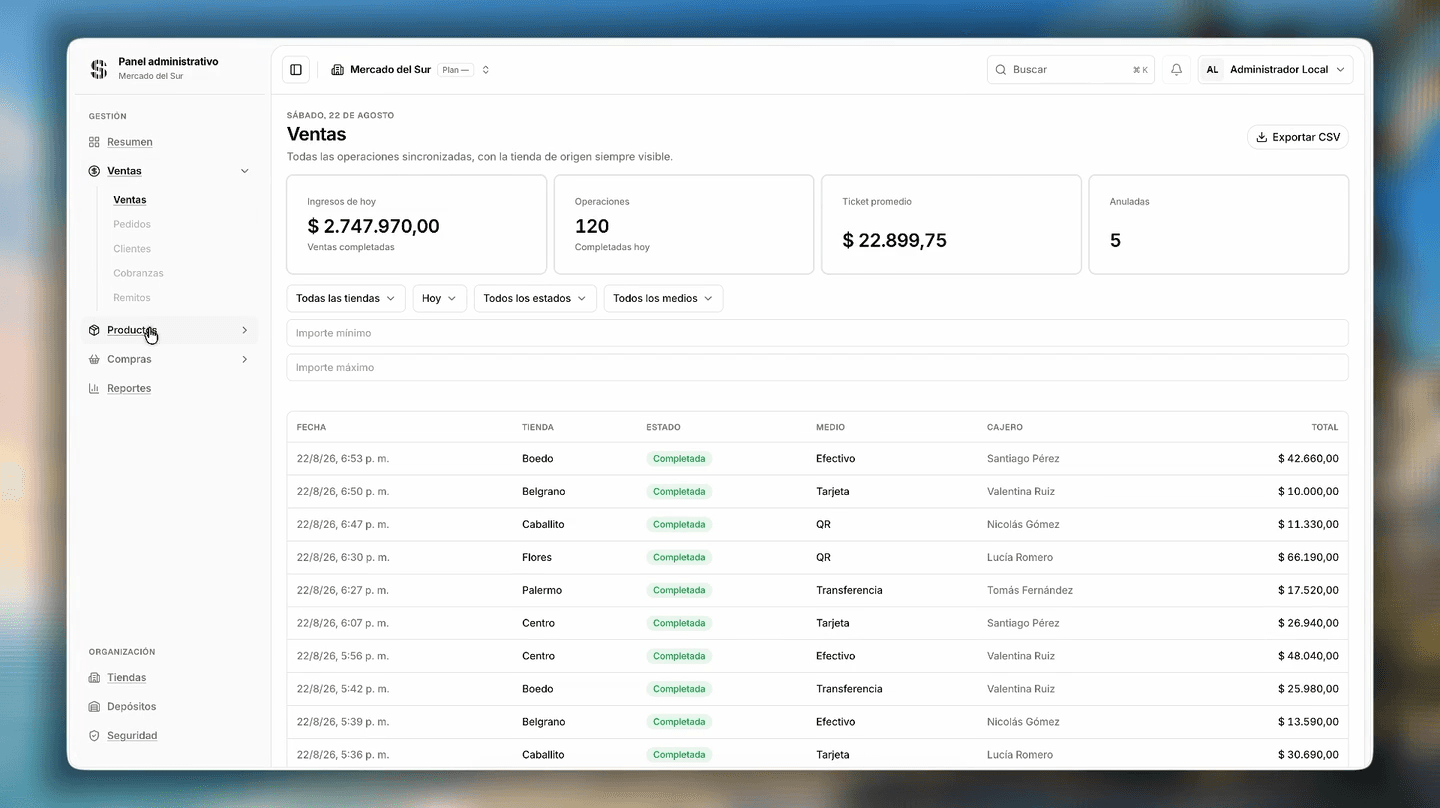Open the Mercado del Sur organization switcher

coord(411,70)
